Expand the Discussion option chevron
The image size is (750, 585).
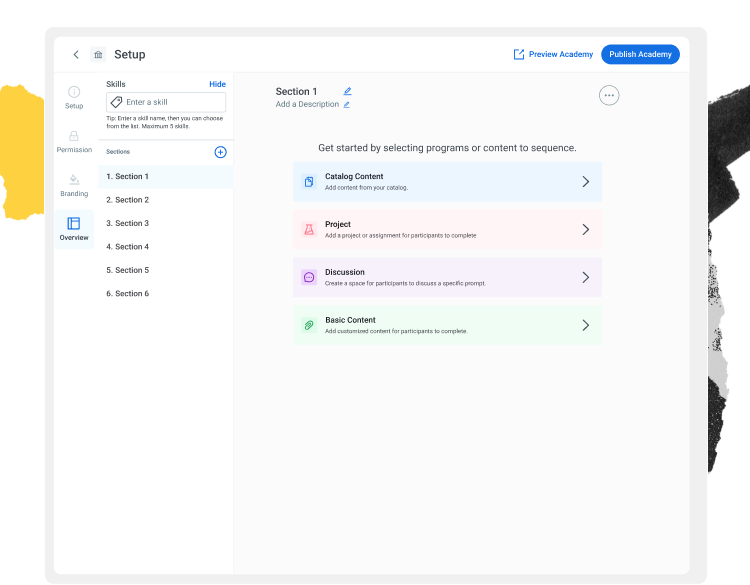pos(586,277)
